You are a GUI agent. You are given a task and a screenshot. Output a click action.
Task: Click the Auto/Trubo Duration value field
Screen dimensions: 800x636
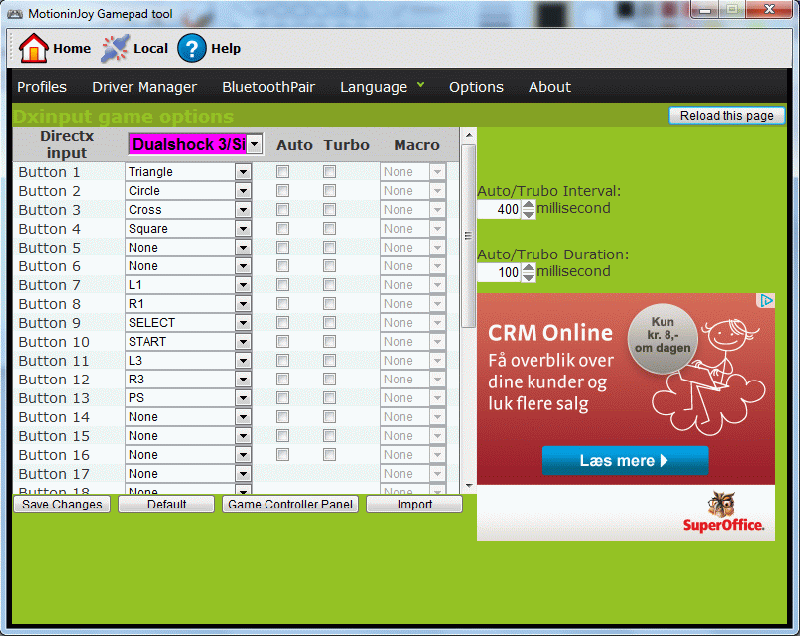(499, 272)
